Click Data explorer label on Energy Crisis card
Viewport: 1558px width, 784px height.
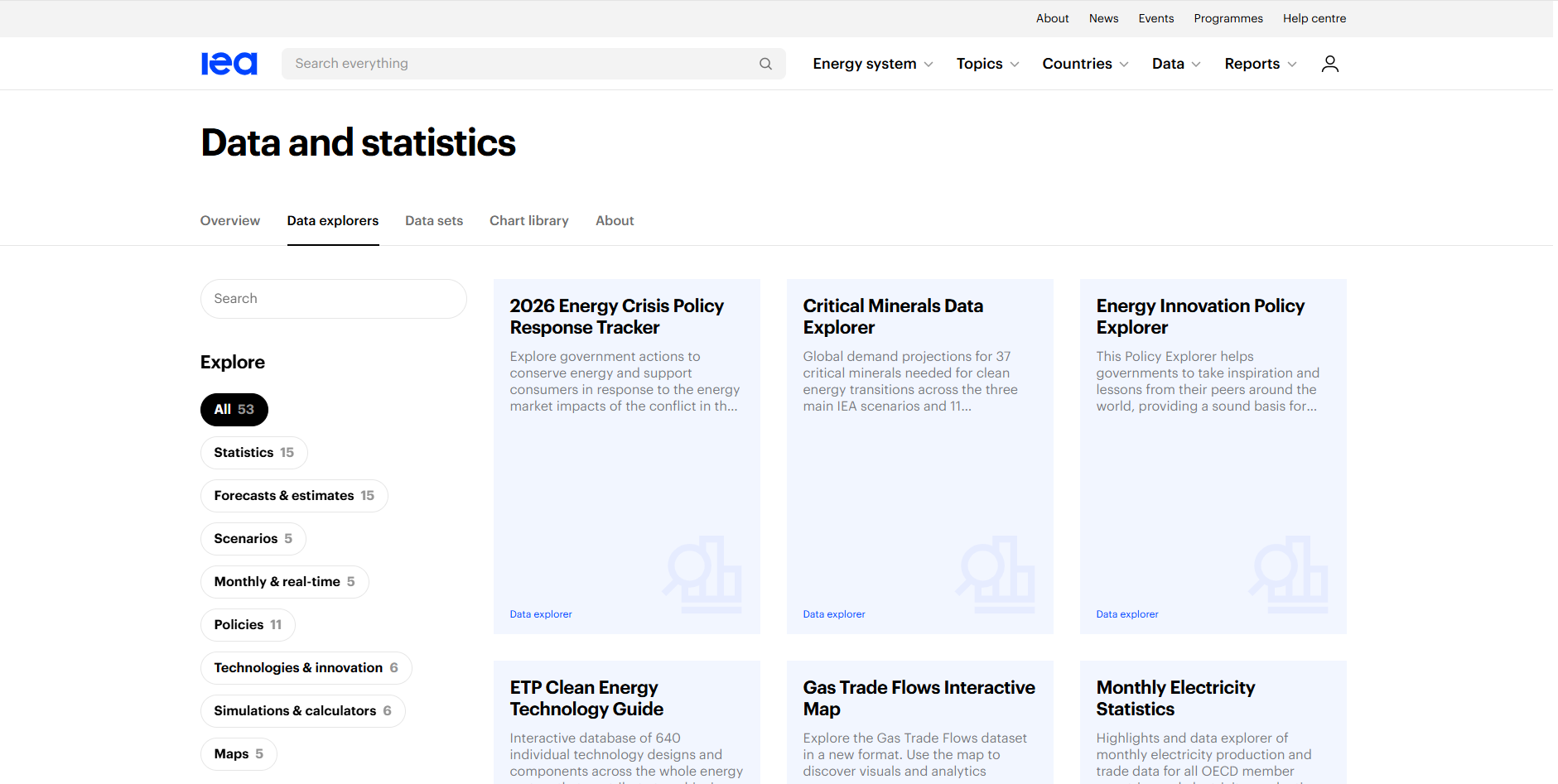click(x=541, y=614)
